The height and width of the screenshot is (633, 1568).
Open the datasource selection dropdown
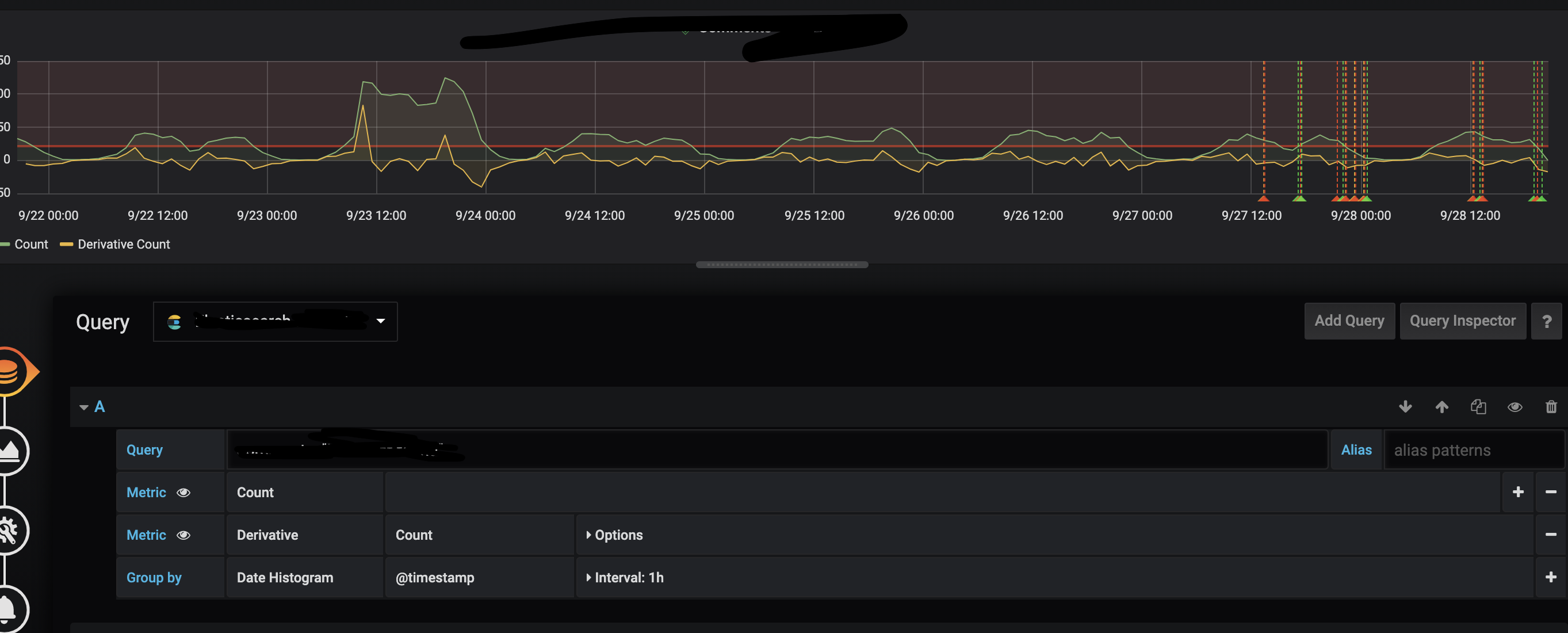click(275, 322)
